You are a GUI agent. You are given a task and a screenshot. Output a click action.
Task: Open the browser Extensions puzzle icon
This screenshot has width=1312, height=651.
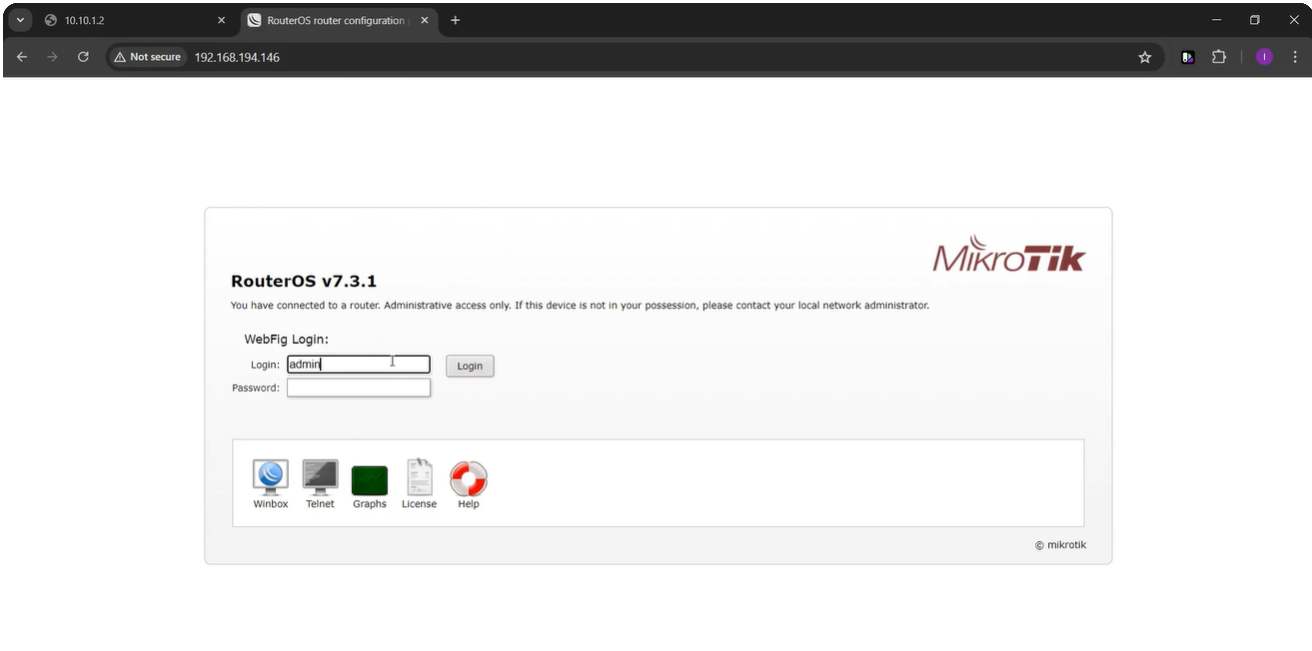1219,57
